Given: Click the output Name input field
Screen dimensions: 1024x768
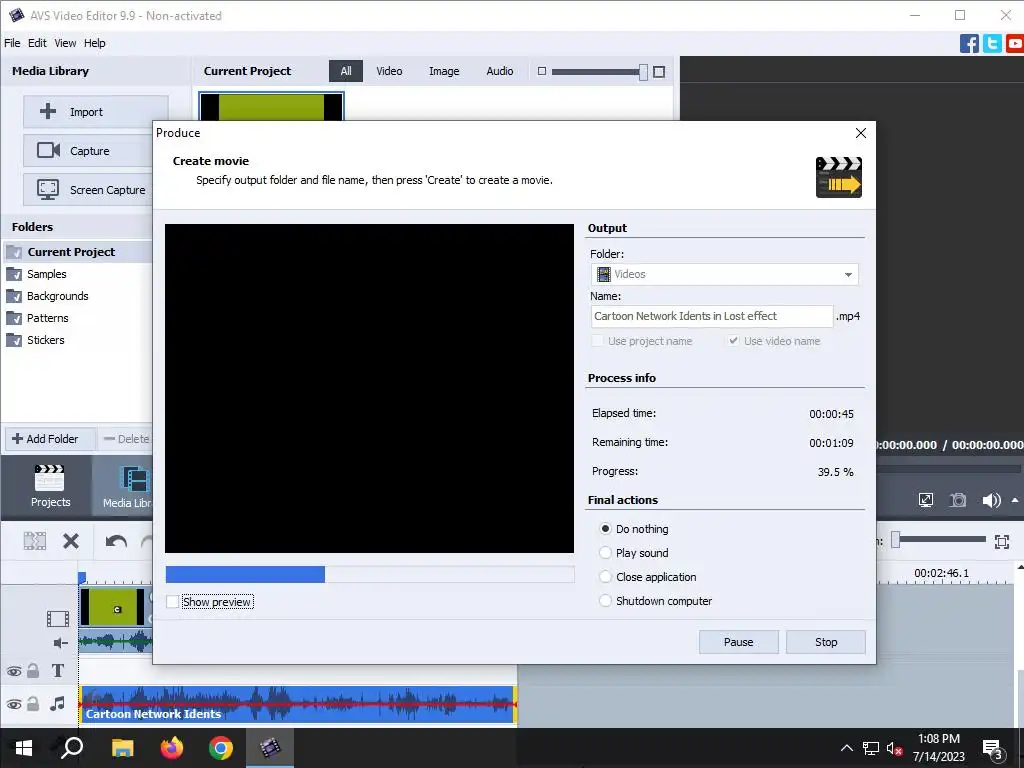Looking at the screenshot, I should click(712, 316).
